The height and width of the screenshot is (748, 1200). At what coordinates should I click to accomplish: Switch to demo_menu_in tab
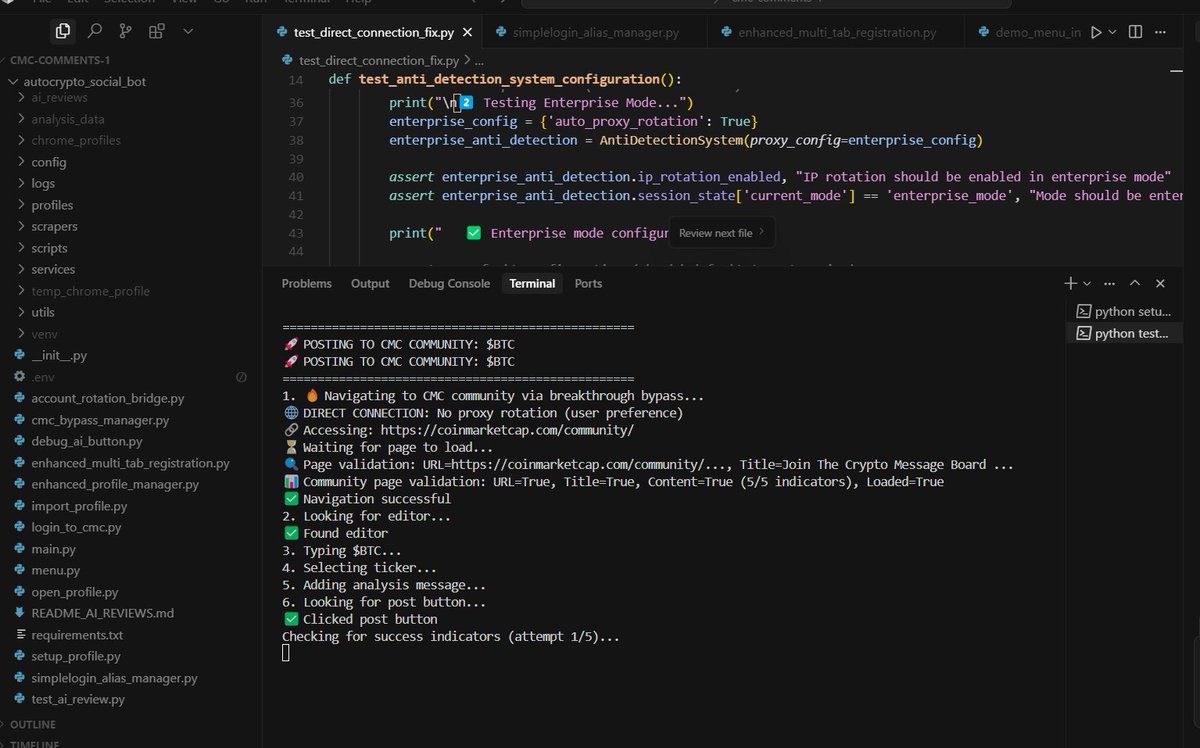[1030, 32]
